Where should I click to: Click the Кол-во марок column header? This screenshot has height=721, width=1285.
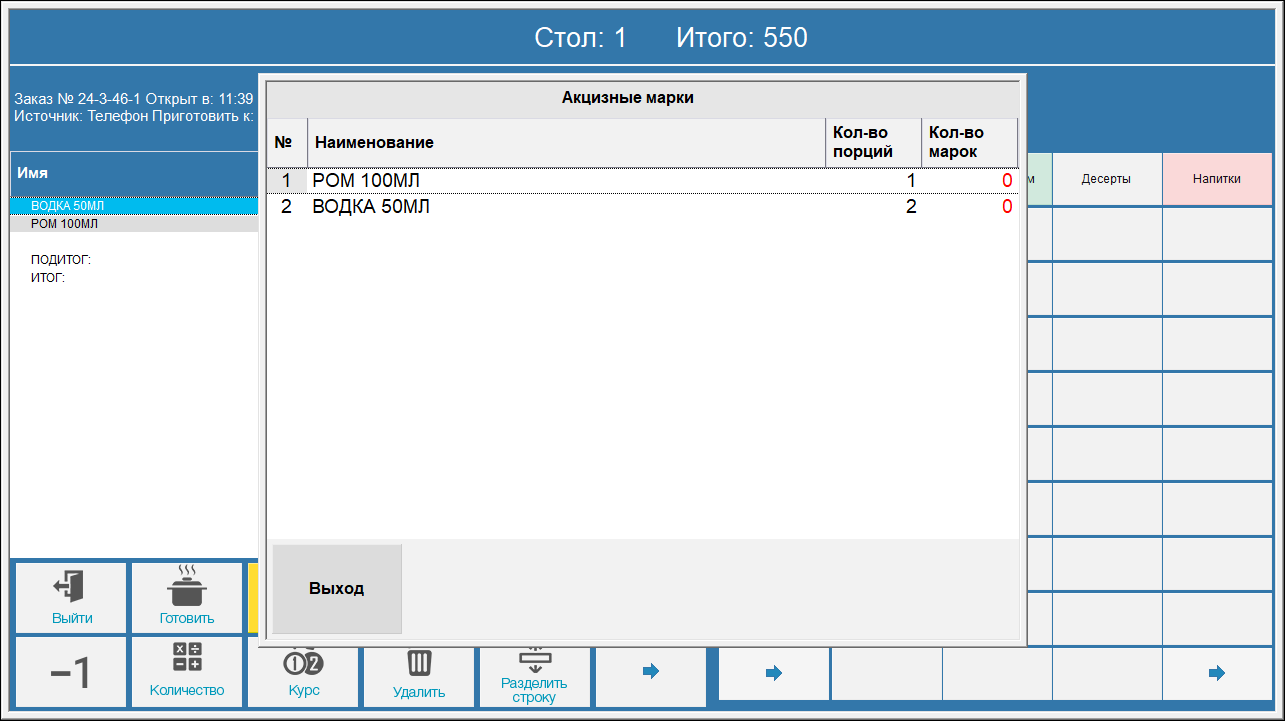[969, 142]
